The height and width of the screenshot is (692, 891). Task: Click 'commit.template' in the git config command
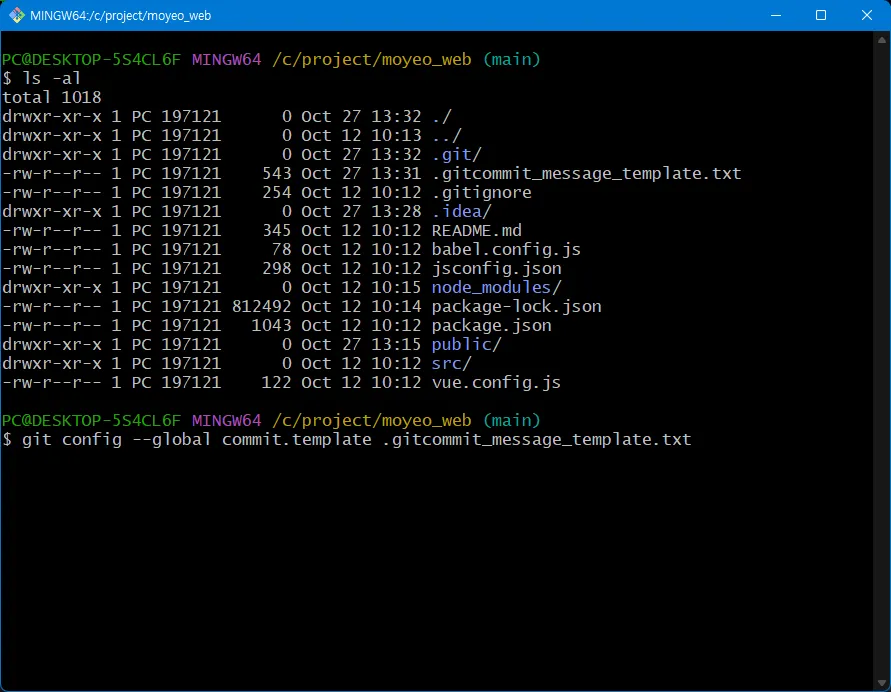pyautogui.click(x=296, y=439)
